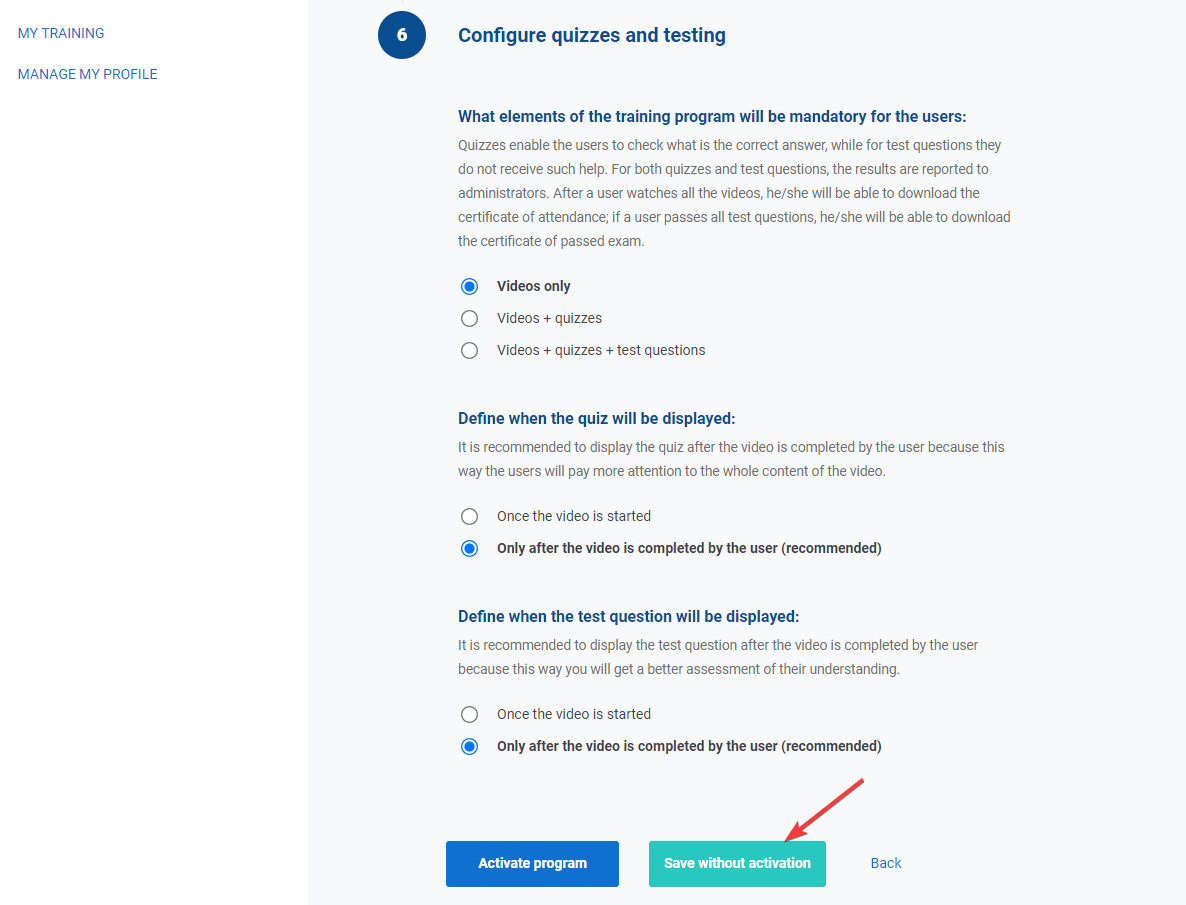Click 'Define when the test question will be displayed' heading
Image resolution: width=1186 pixels, height=905 pixels.
tap(628, 616)
